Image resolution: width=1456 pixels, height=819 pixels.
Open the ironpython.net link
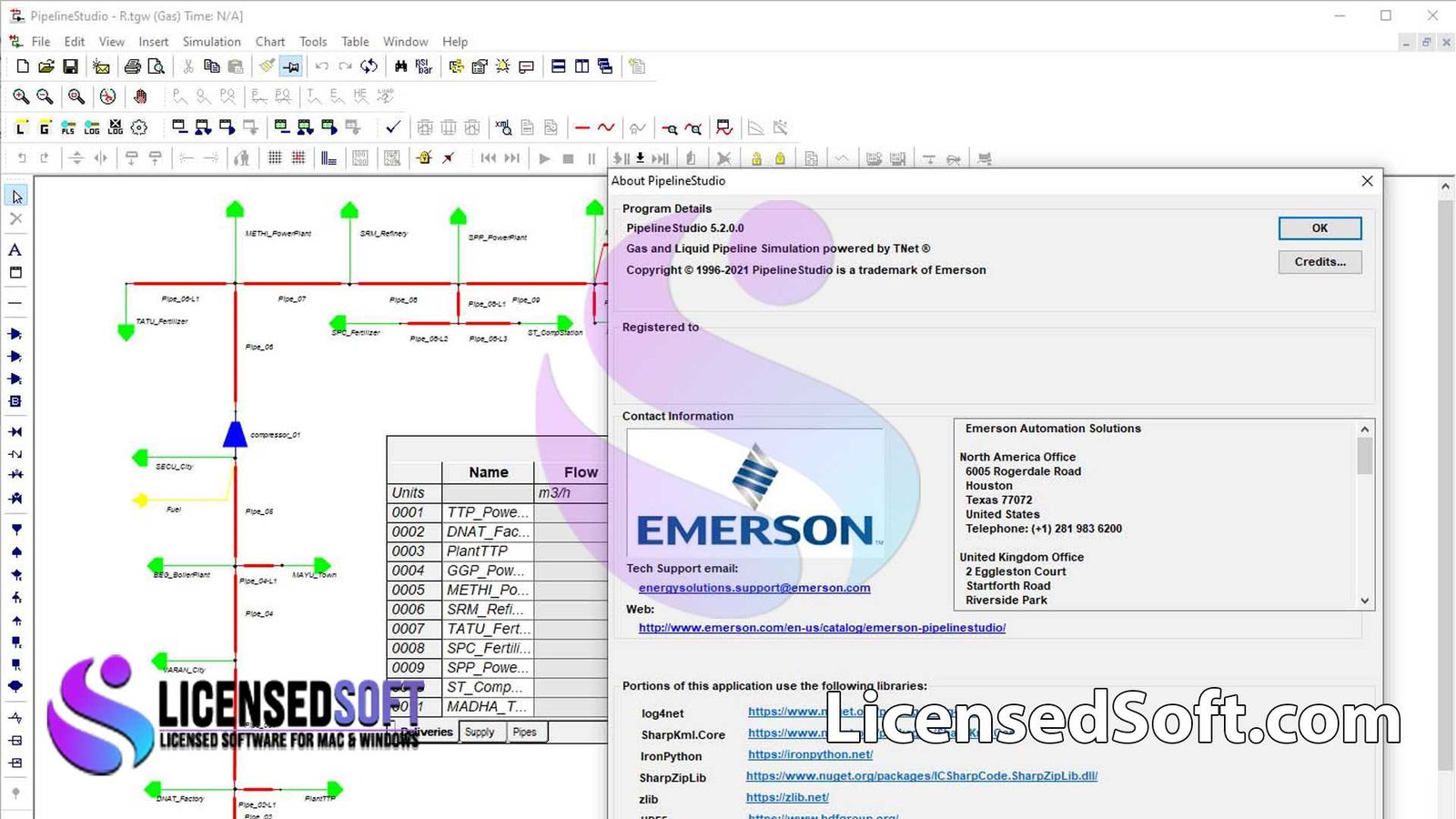(810, 754)
